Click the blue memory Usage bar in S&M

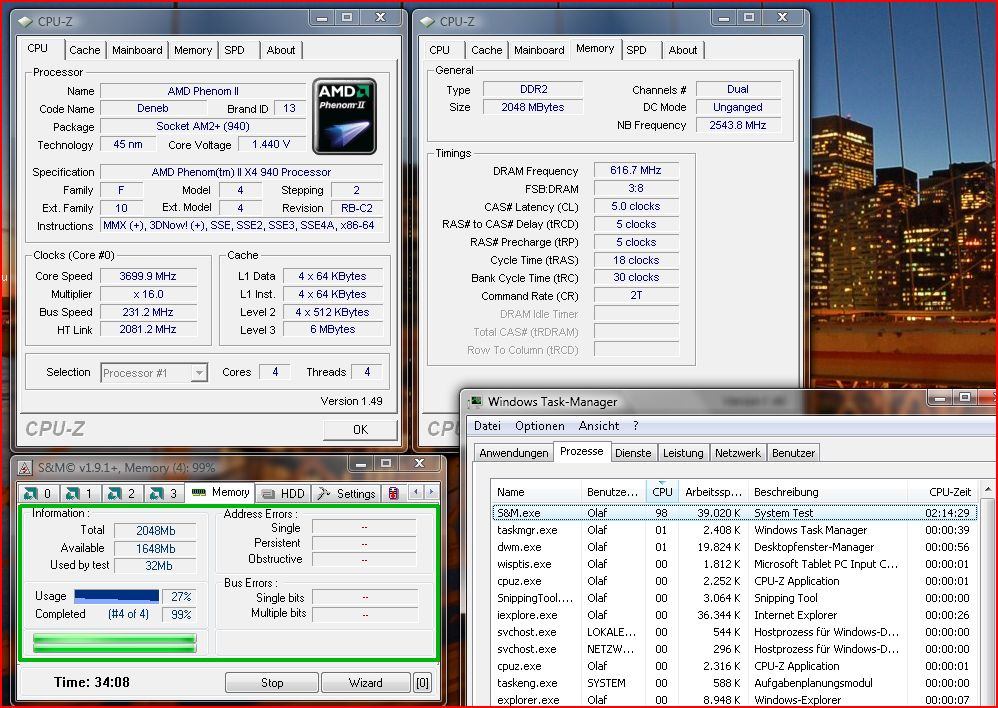click(x=116, y=597)
